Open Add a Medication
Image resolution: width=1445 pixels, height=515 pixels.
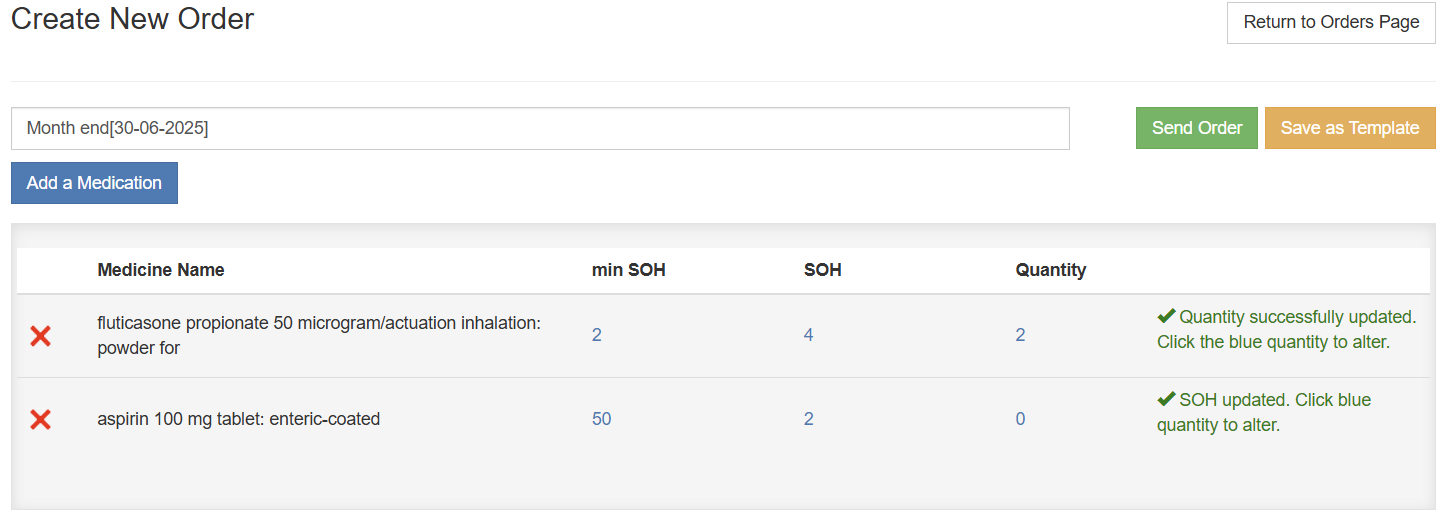94,183
